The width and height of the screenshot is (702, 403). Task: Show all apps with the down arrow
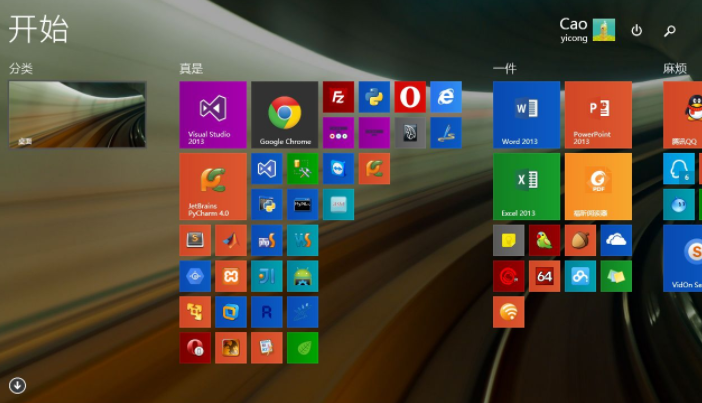point(17,385)
